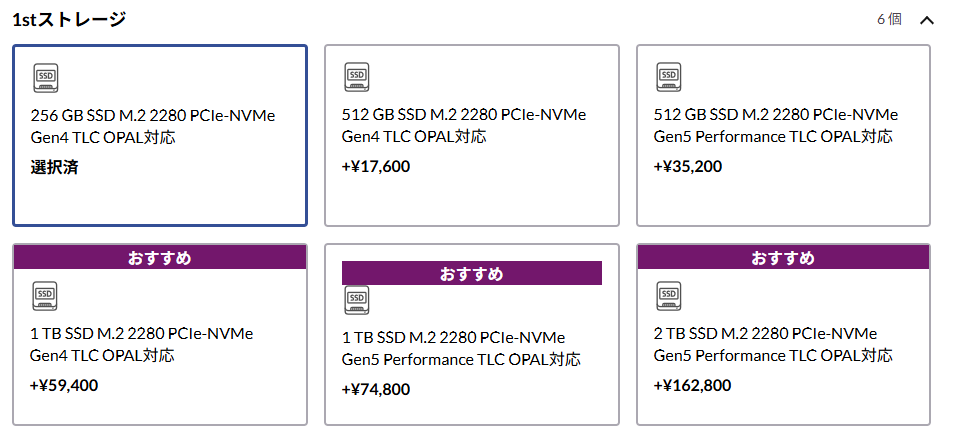The width and height of the screenshot is (960, 436).
Task: Click SSD icon on 256 GB Gen4 card
Action: [46, 77]
